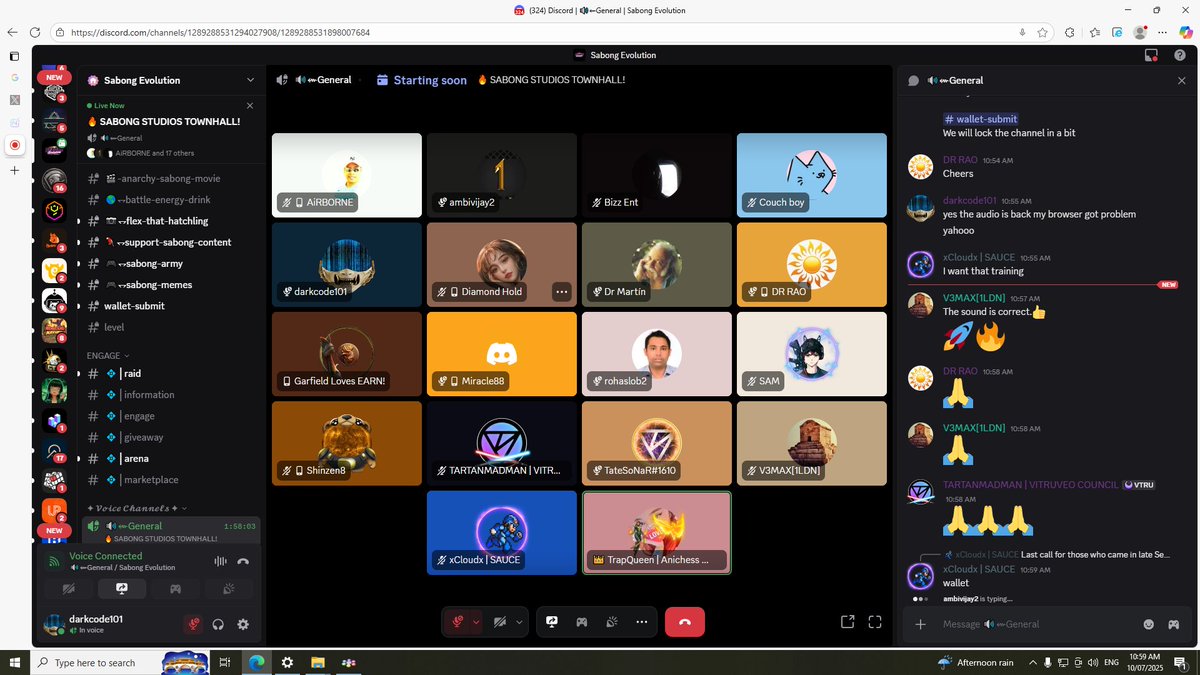Toggle noise suppression in Voice Connected panel
1200x675 pixels.
(x=219, y=561)
